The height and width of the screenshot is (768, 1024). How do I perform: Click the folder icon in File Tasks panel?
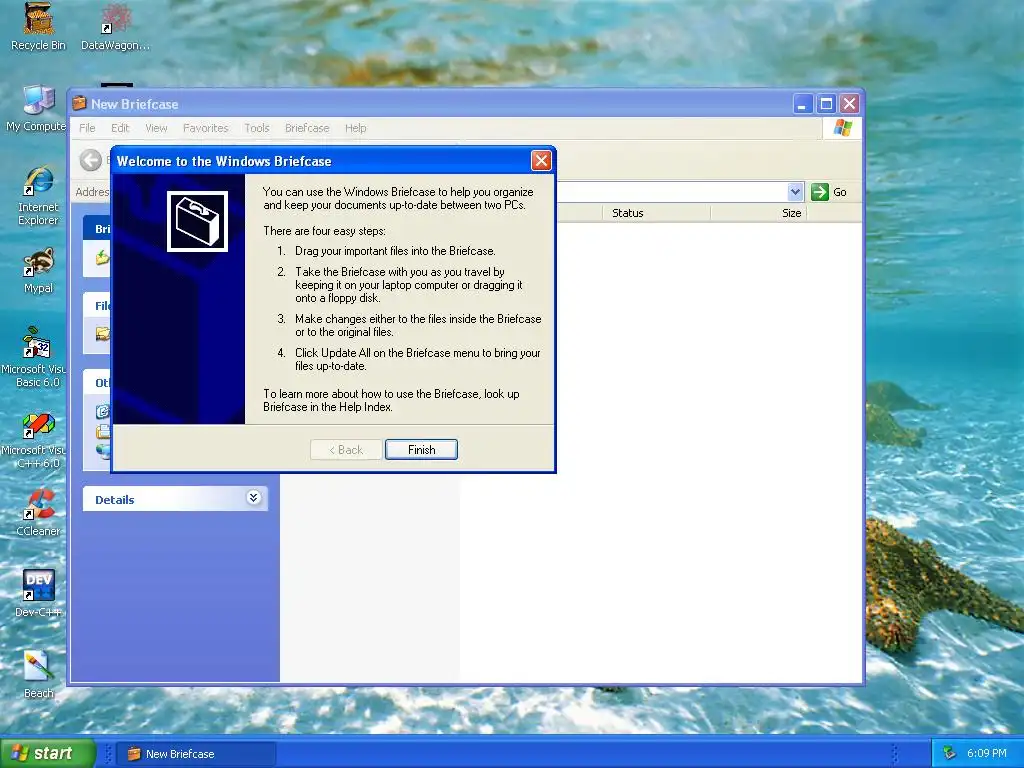click(103, 334)
